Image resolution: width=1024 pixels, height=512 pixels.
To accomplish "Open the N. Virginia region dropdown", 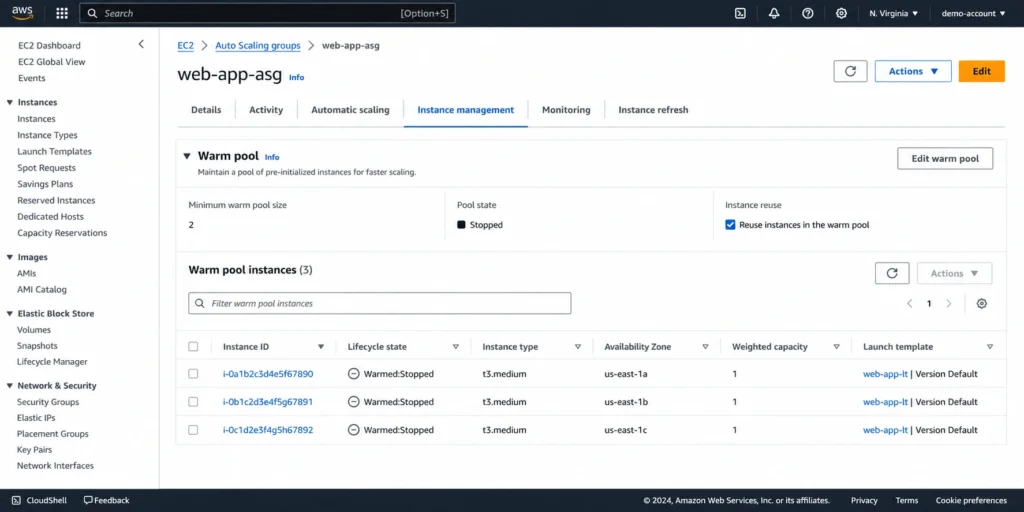I will coord(893,13).
